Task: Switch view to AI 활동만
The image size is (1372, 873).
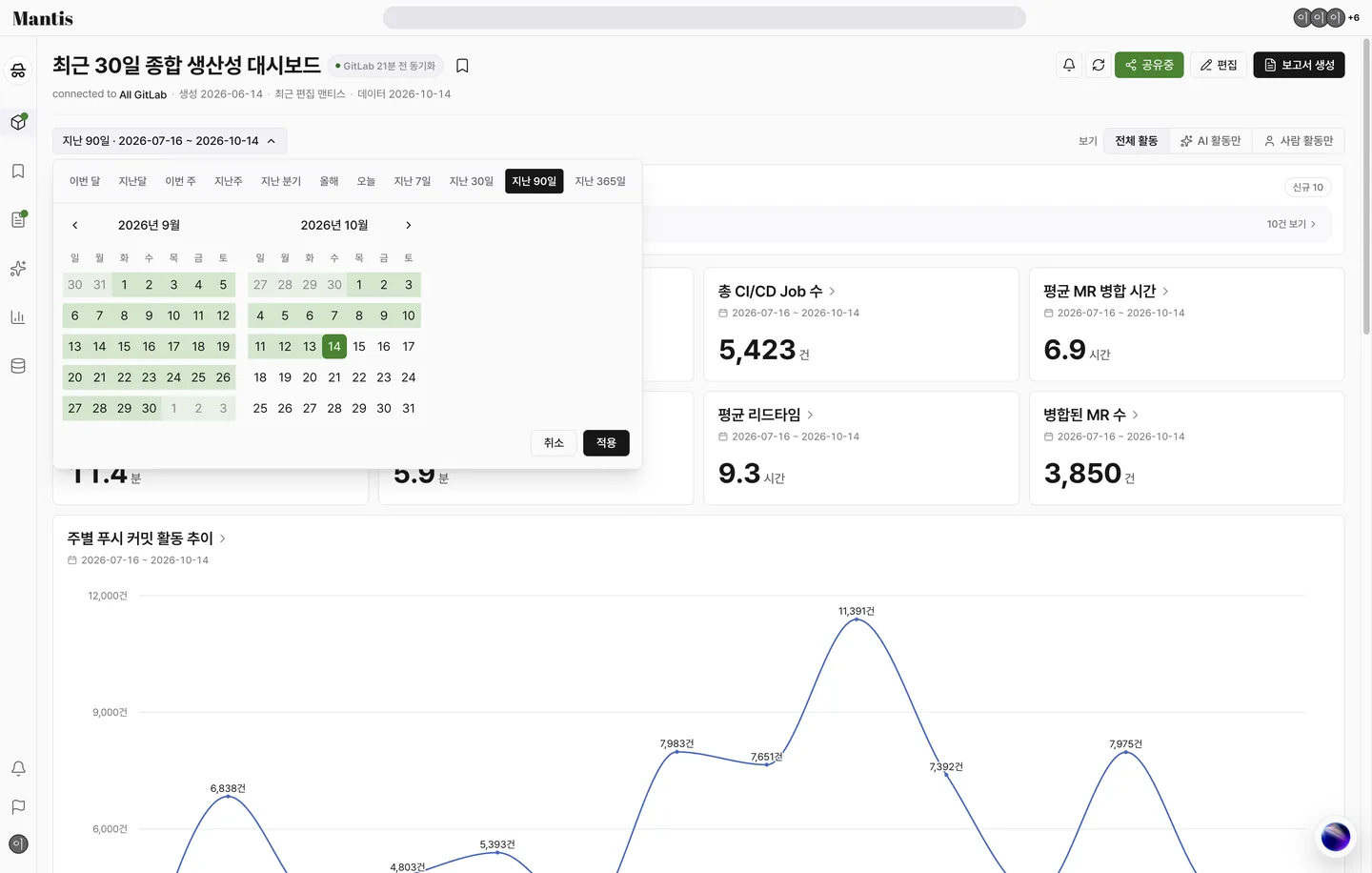Action: click(1210, 141)
